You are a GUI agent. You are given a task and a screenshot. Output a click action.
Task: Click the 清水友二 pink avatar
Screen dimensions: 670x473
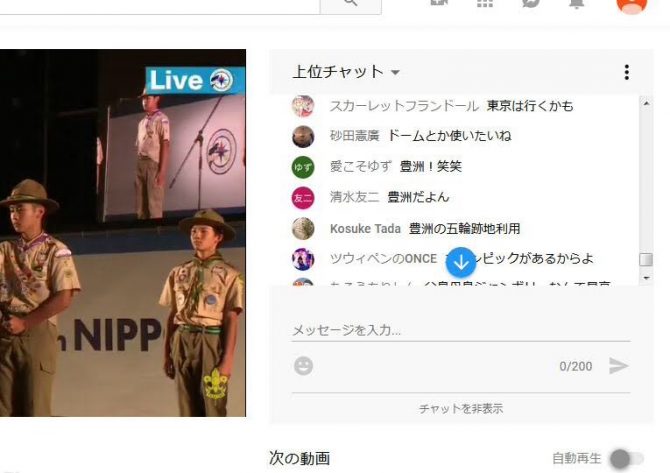tap(303, 198)
